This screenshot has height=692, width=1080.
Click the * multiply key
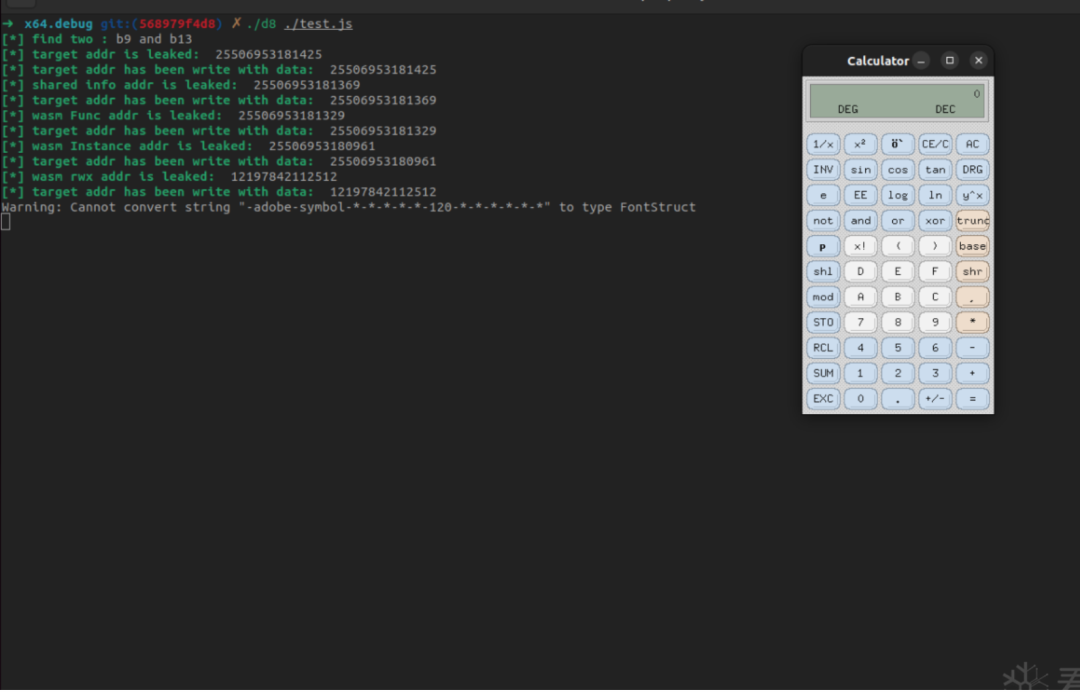pyautogui.click(x=972, y=322)
